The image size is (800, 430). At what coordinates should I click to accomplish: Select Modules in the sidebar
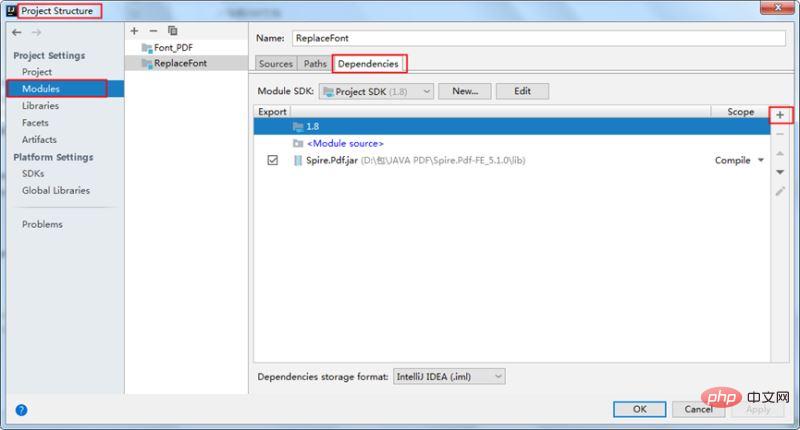click(x=65, y=89)
